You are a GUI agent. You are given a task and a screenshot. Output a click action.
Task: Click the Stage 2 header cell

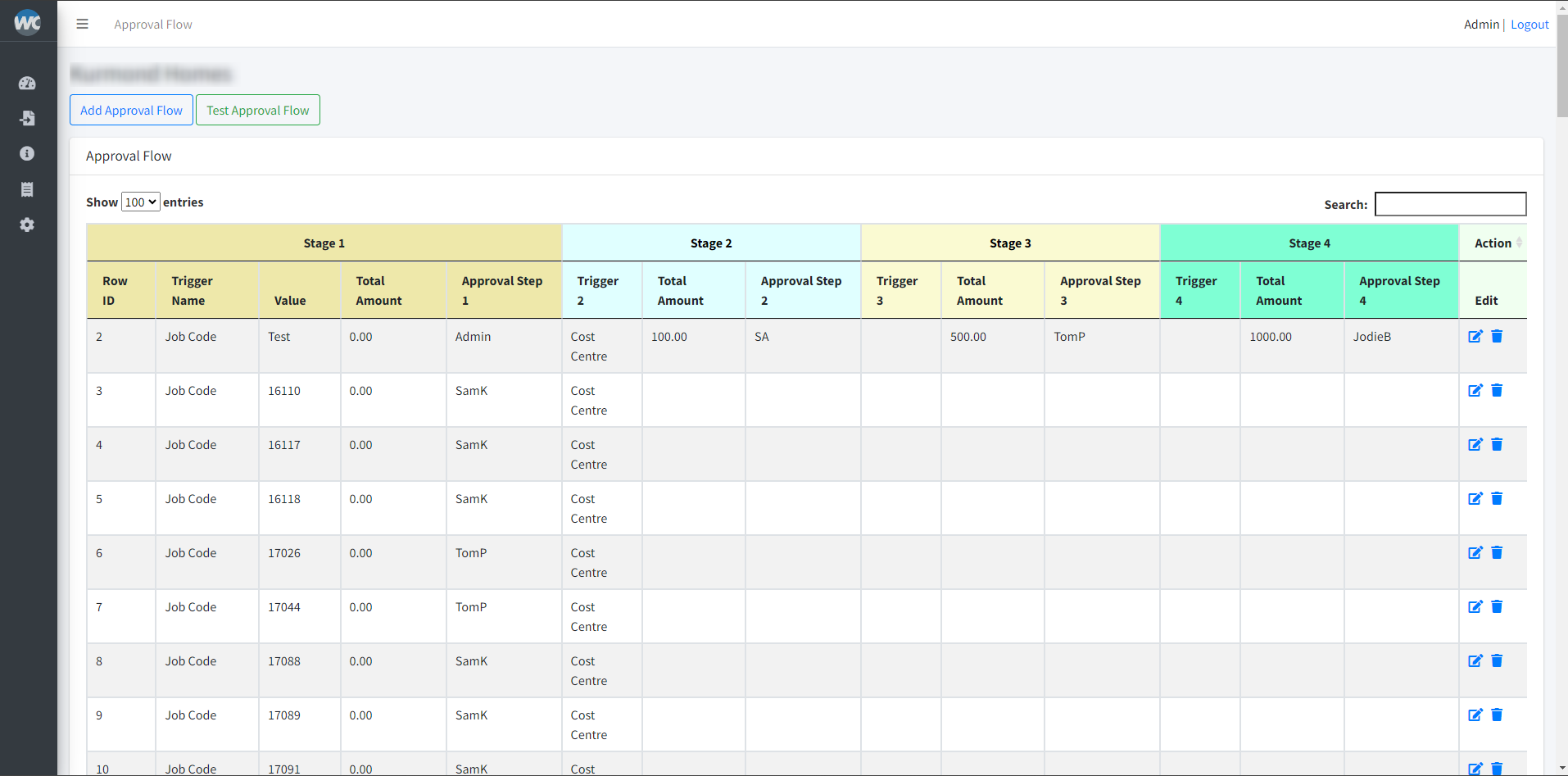coord(711,243)
